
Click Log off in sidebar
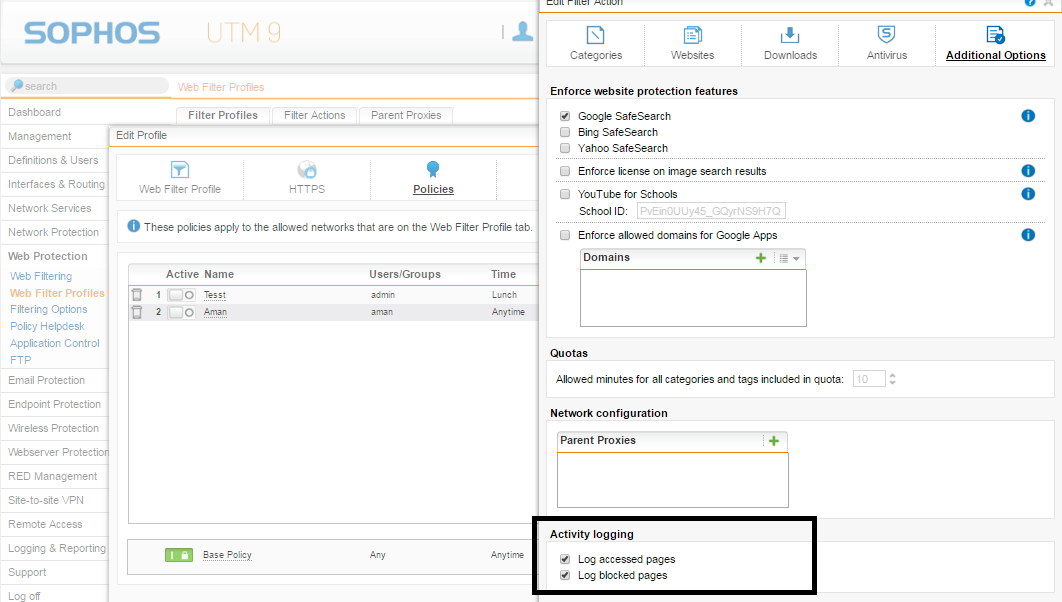coord(24,596)
